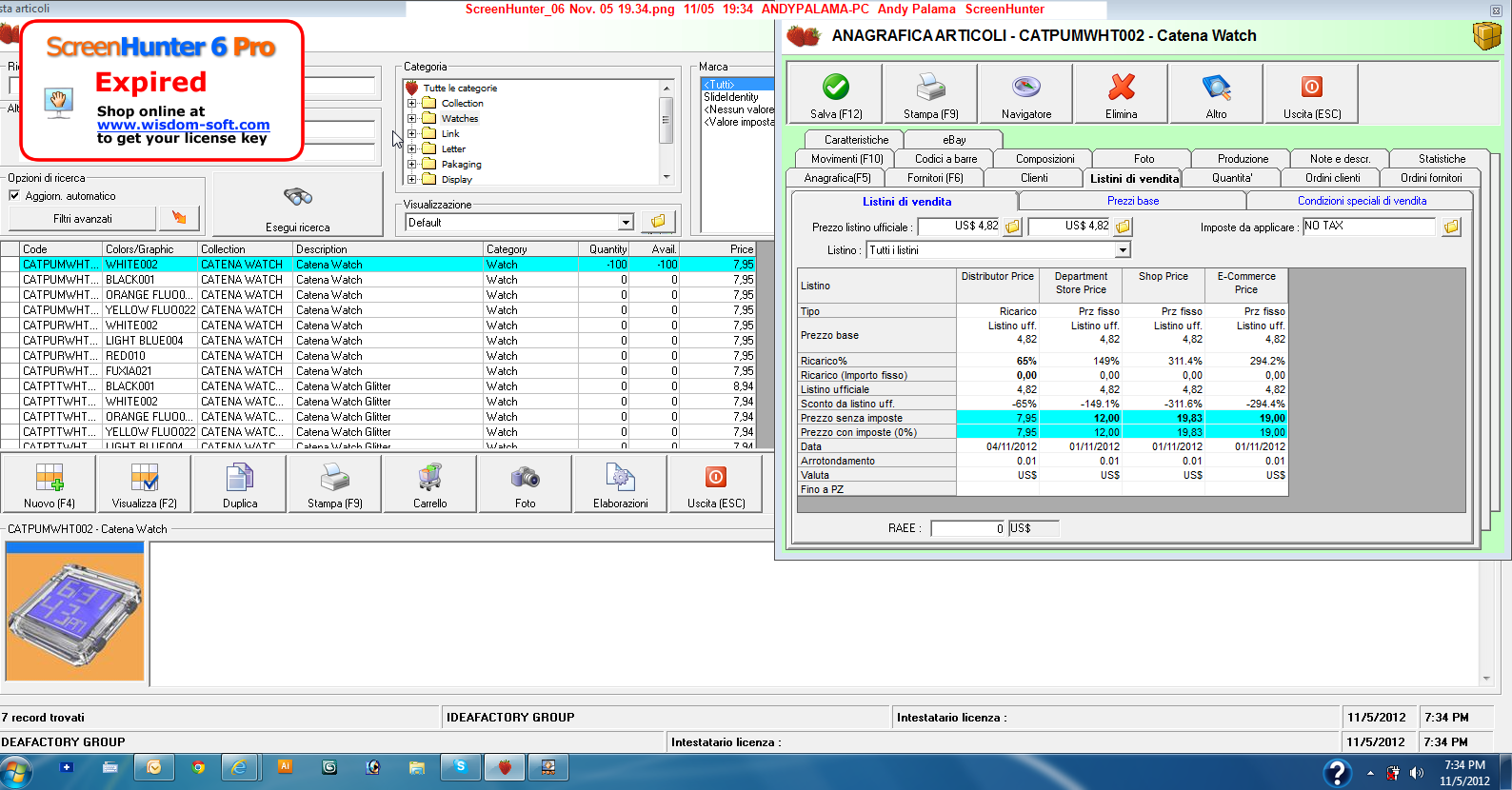Click the Carrello shopping cart icon
The image size is (1512, 790).
click(x=429, y=478)
